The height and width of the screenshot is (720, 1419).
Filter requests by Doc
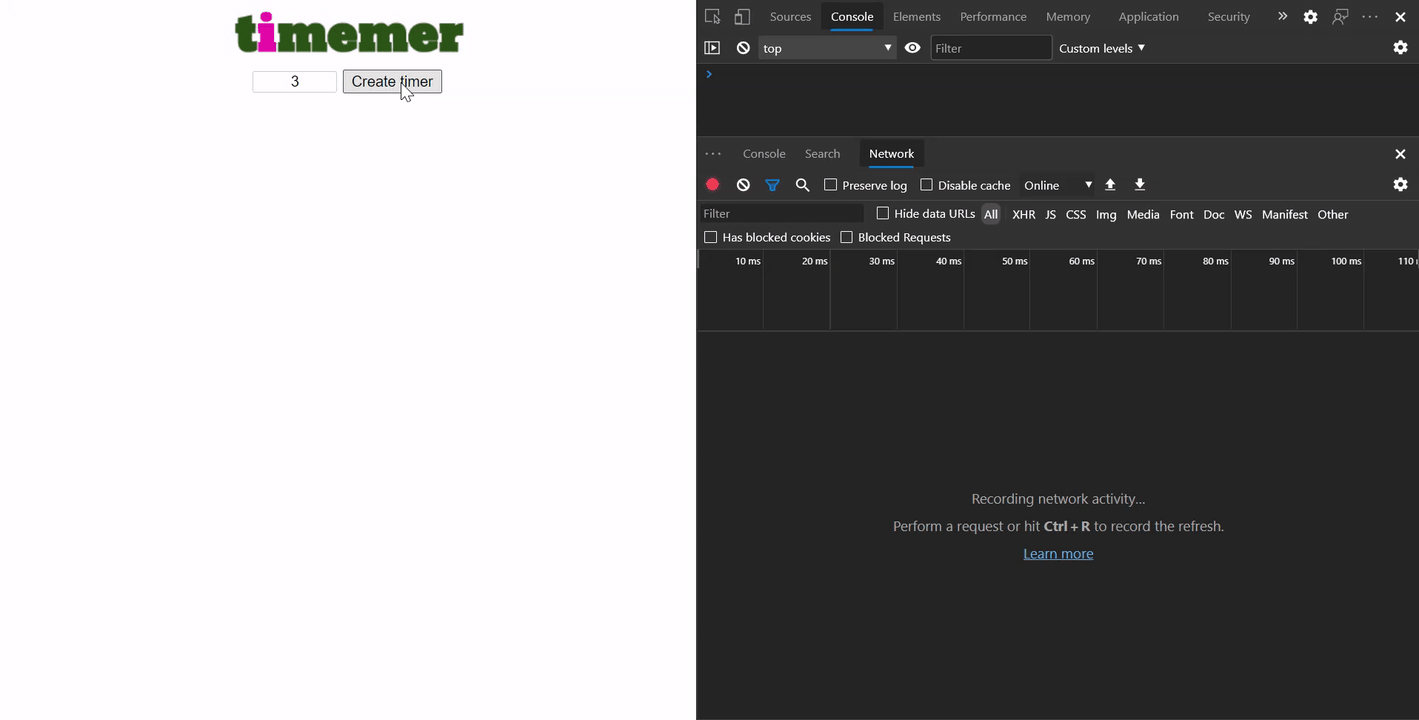(1213, 214)
